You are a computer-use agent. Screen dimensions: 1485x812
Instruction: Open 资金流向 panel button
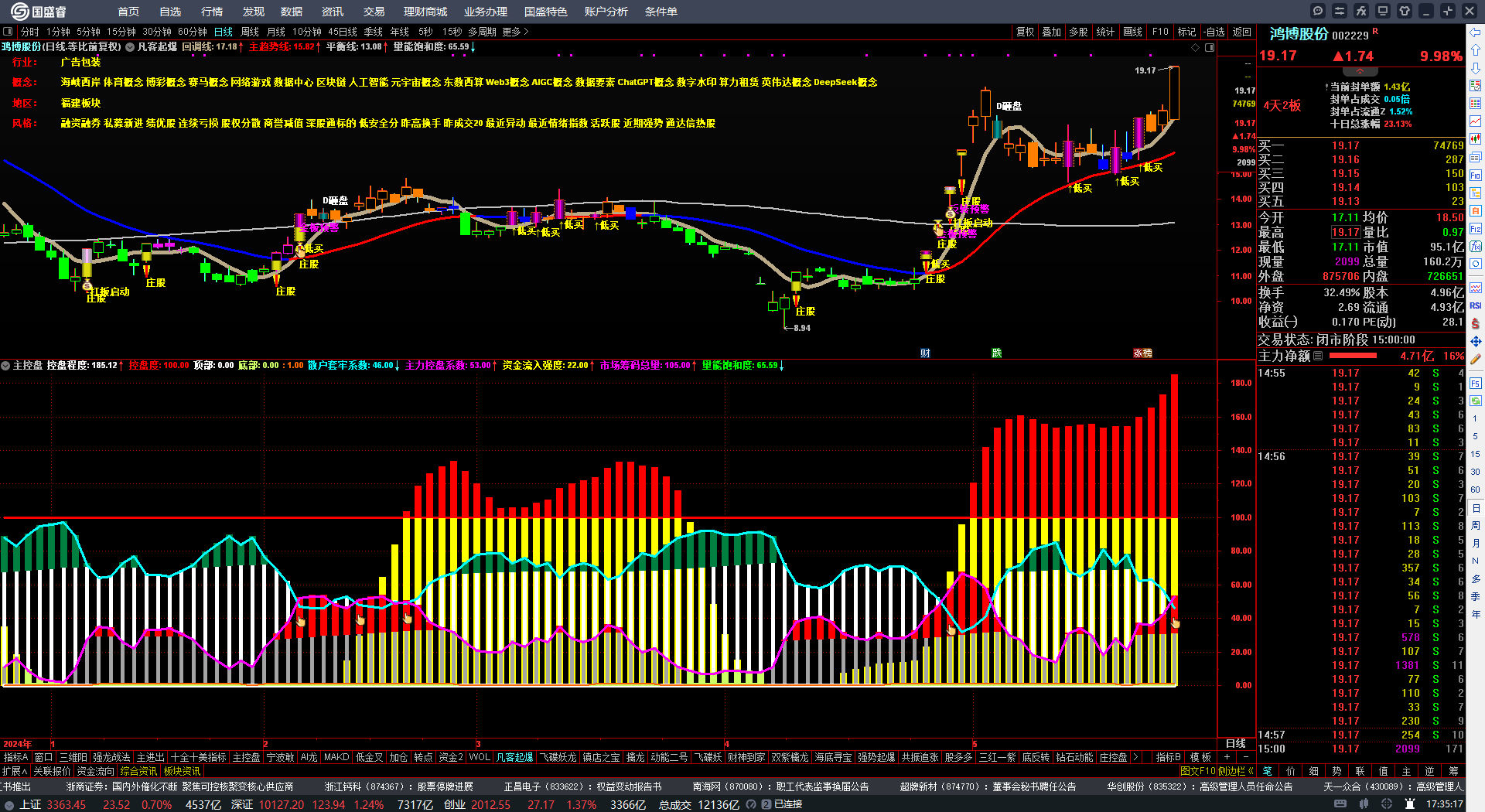point(95,771)
